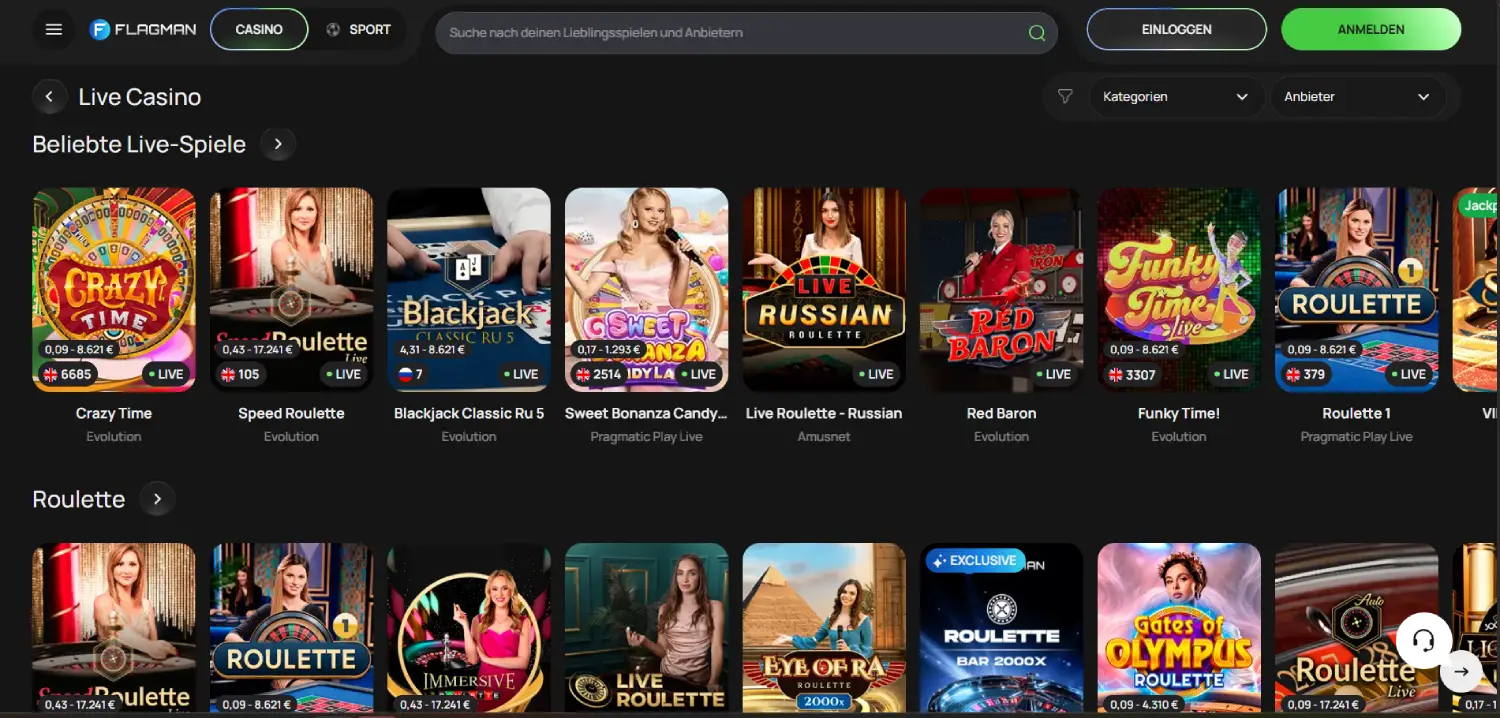The width and height of the screenshot is (1500, 718).
Task: Click the Live Casino heading
Action: click(x=140, y=97)
